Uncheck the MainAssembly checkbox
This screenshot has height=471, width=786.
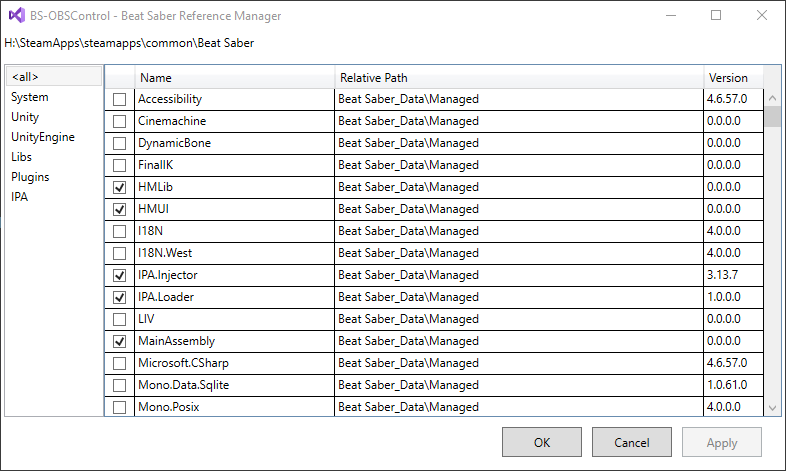(x=119, y=341)
